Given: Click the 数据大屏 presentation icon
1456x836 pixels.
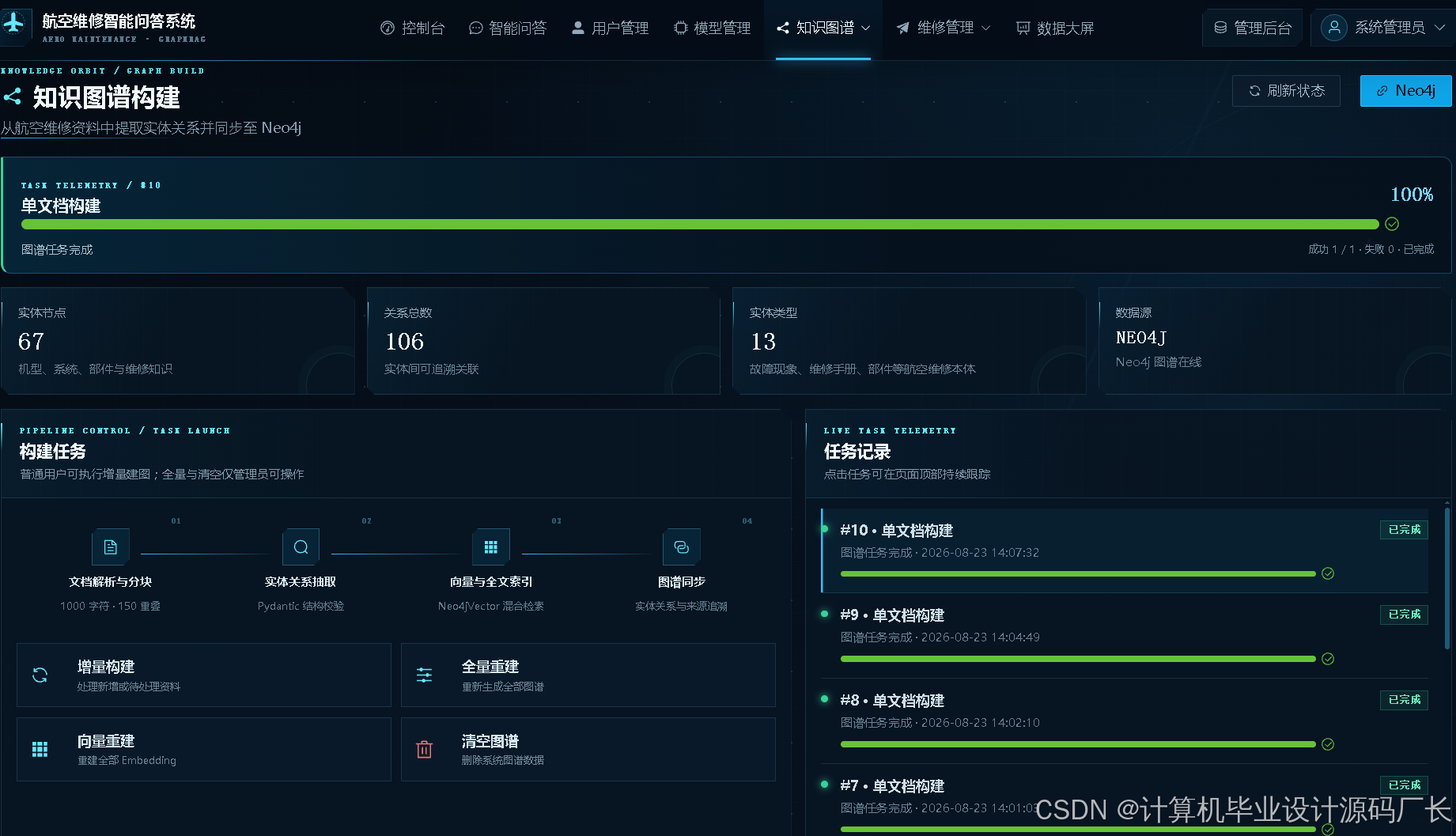Looking at the screenshot, I should 1023,28.
